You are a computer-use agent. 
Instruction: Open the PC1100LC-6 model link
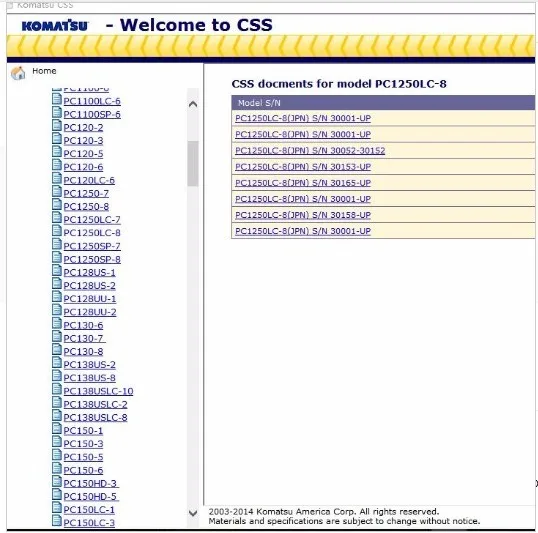point(92,101)
